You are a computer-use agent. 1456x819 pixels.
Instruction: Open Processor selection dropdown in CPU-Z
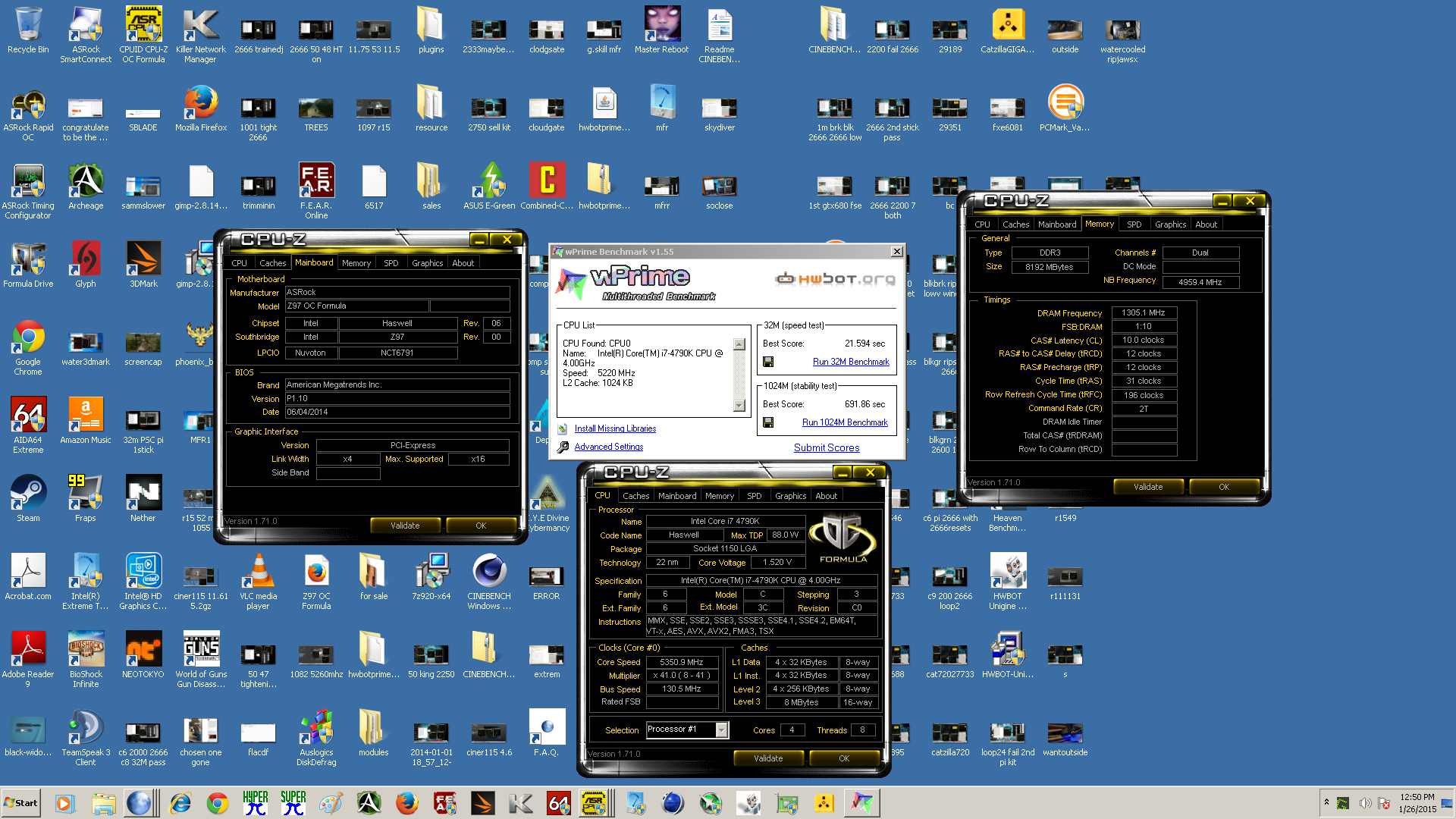coord(722,730)
